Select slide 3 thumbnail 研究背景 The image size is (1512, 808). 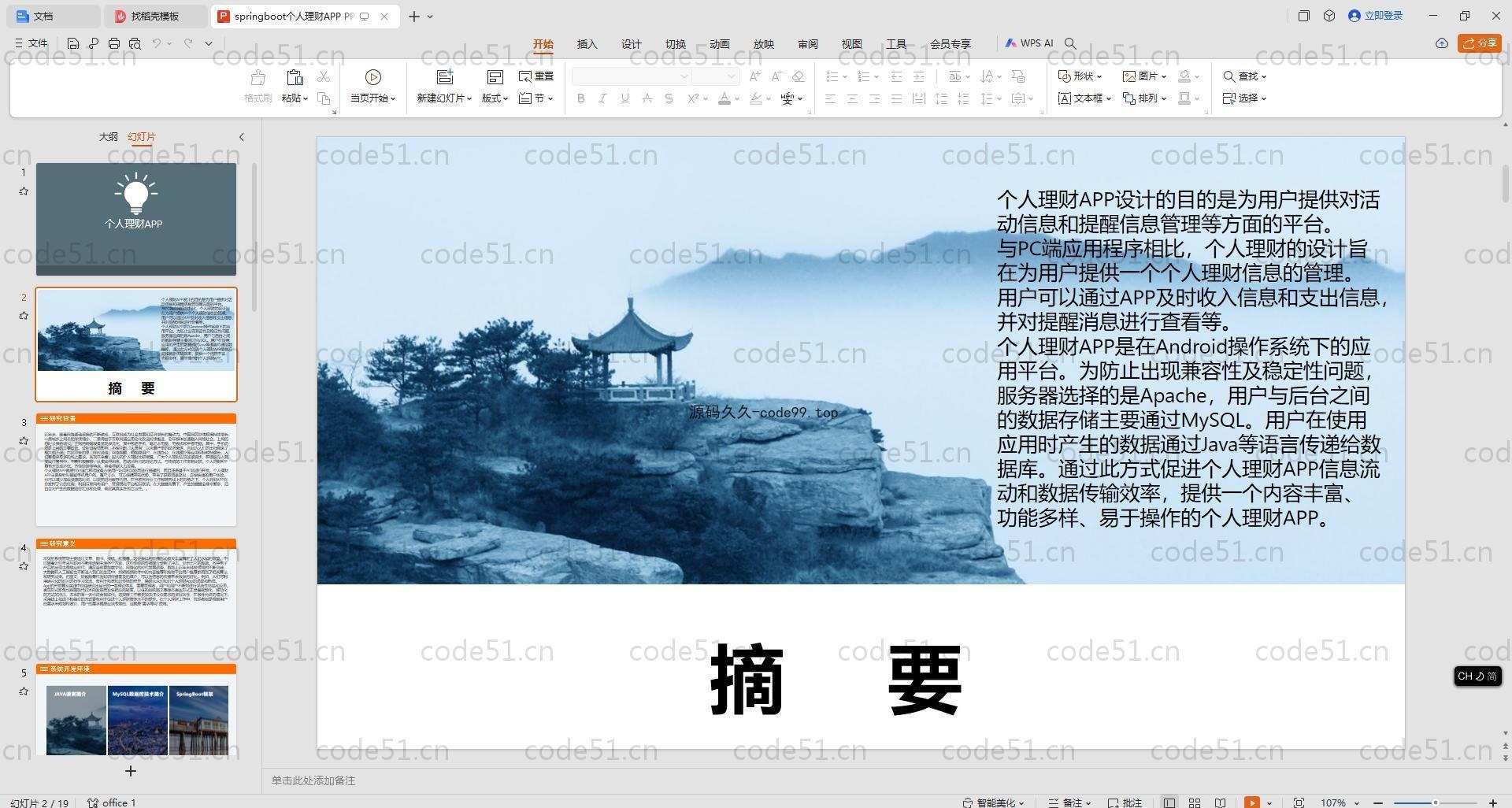tap(136, 469)
